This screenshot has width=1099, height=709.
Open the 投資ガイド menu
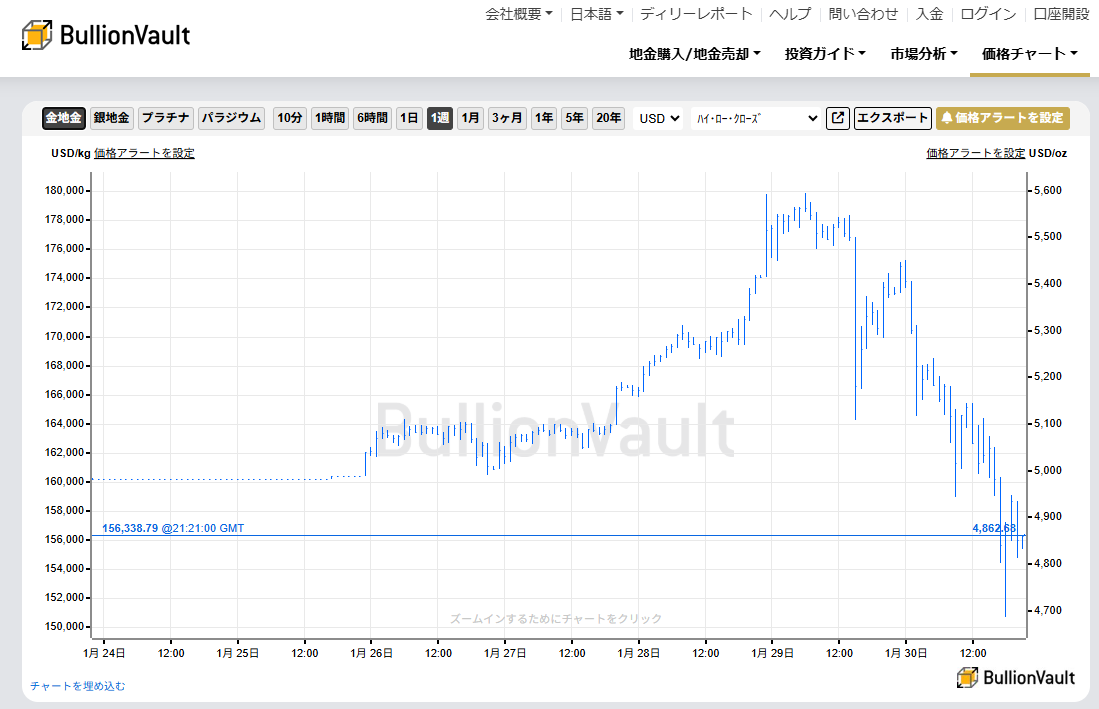[x=824, y=54]
